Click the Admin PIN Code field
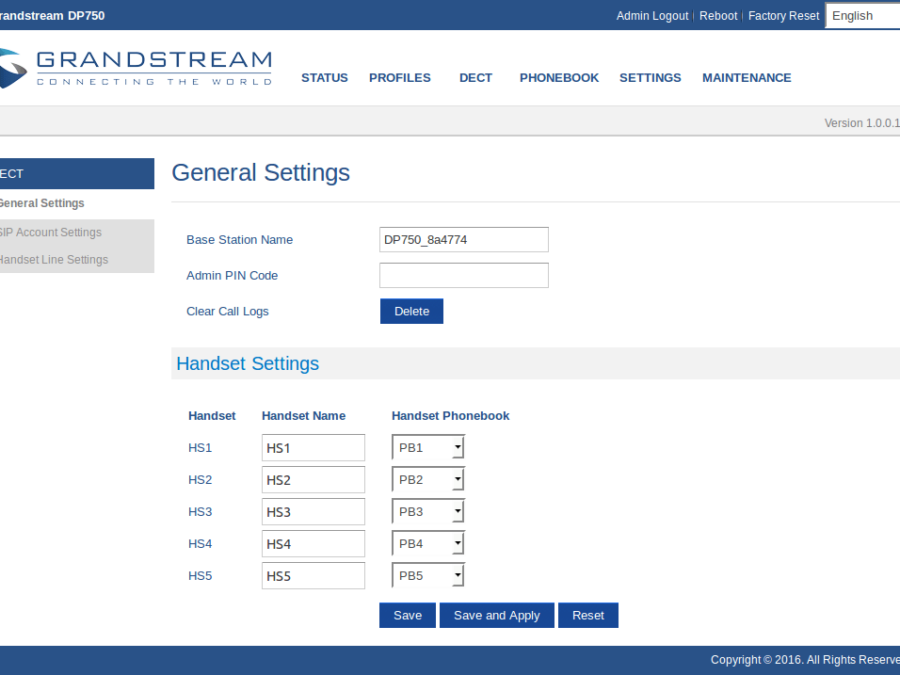Image resolution: width=900 pixels, height=675 pixels. tap(464, 276)
